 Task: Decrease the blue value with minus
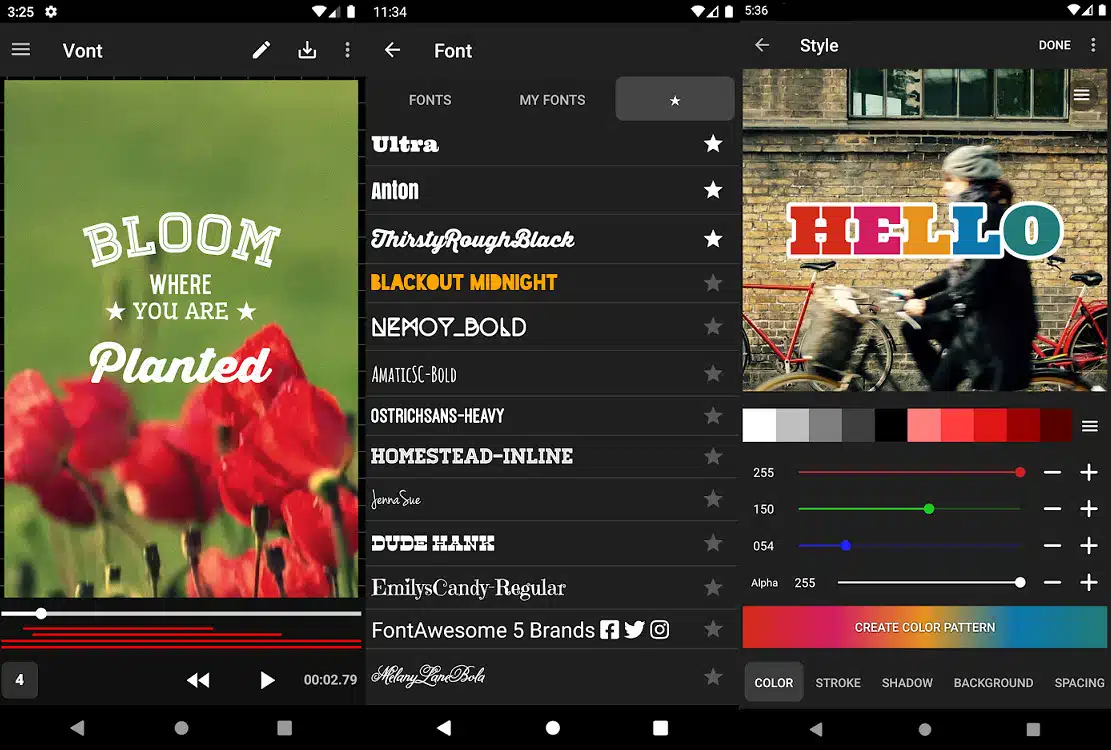point(1052,545)
